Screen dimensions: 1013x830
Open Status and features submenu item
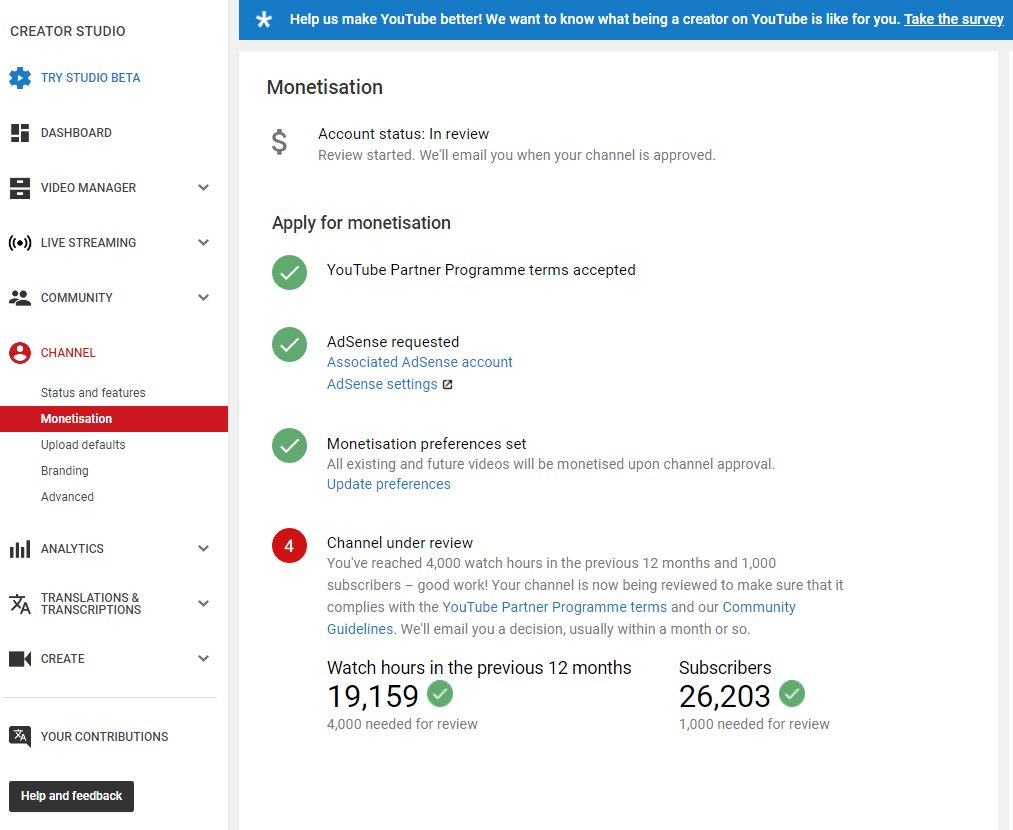tap(93, 393)
